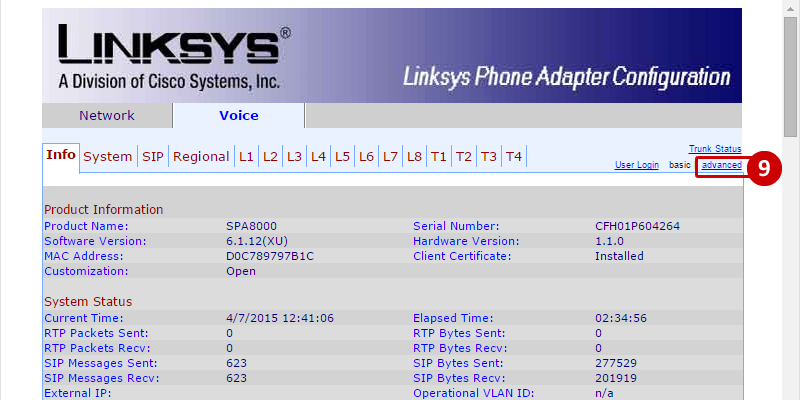
Task: Select the T3 trunk tab
Action: tap(488, 157)
